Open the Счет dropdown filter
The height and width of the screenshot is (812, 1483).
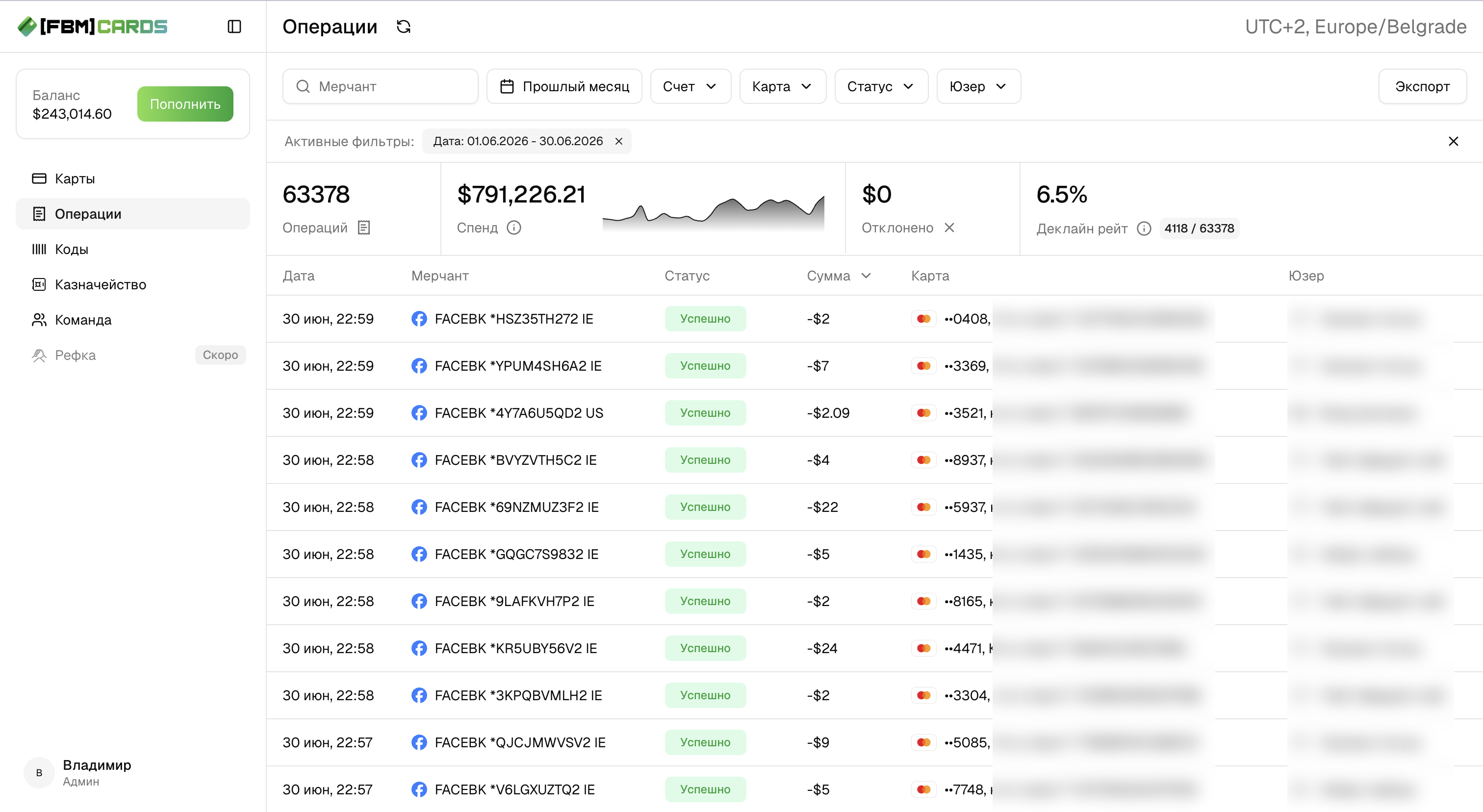pyautogui.click(x=690, y=86)
